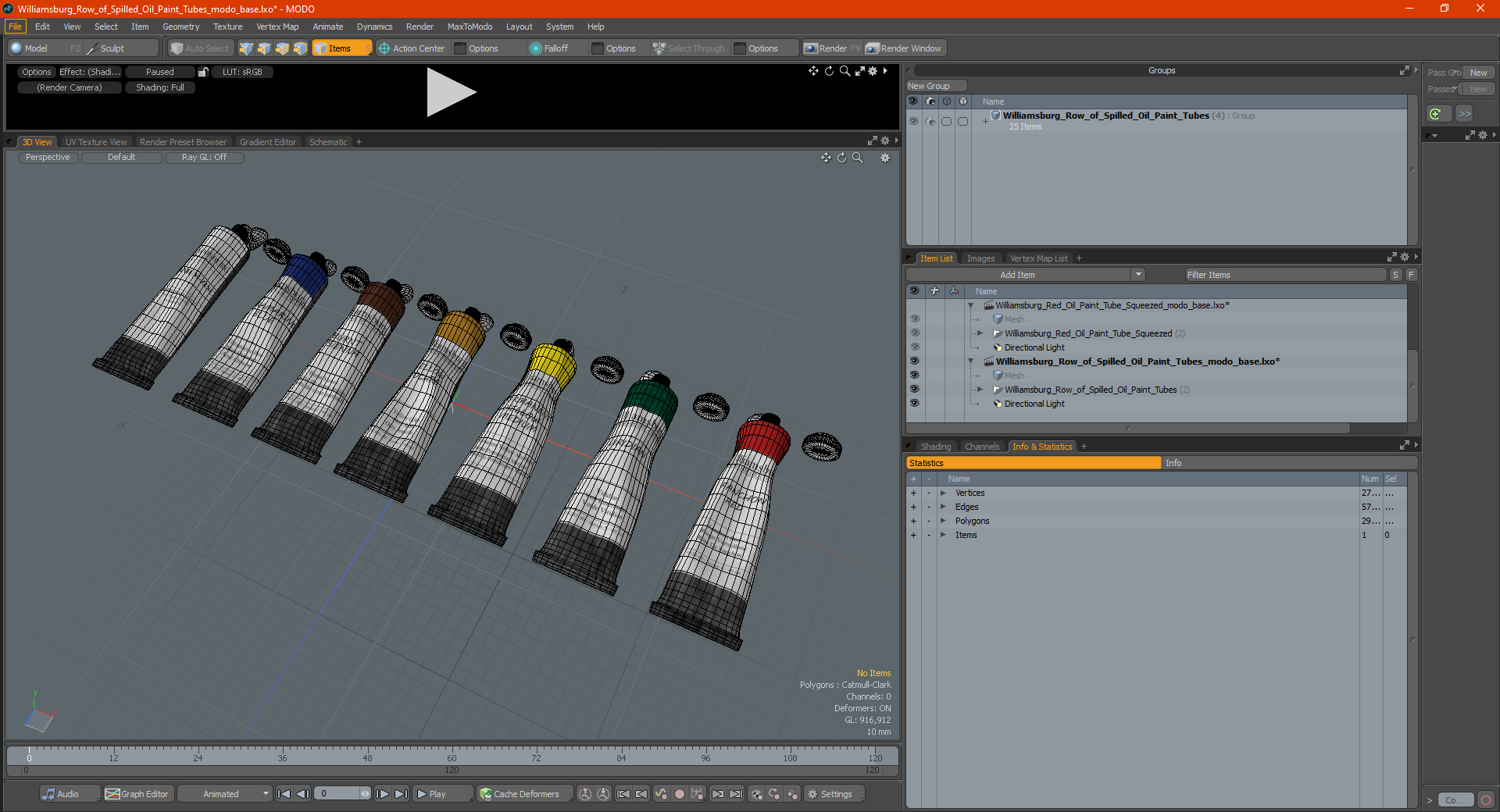Step to next frame

(383, 794)
